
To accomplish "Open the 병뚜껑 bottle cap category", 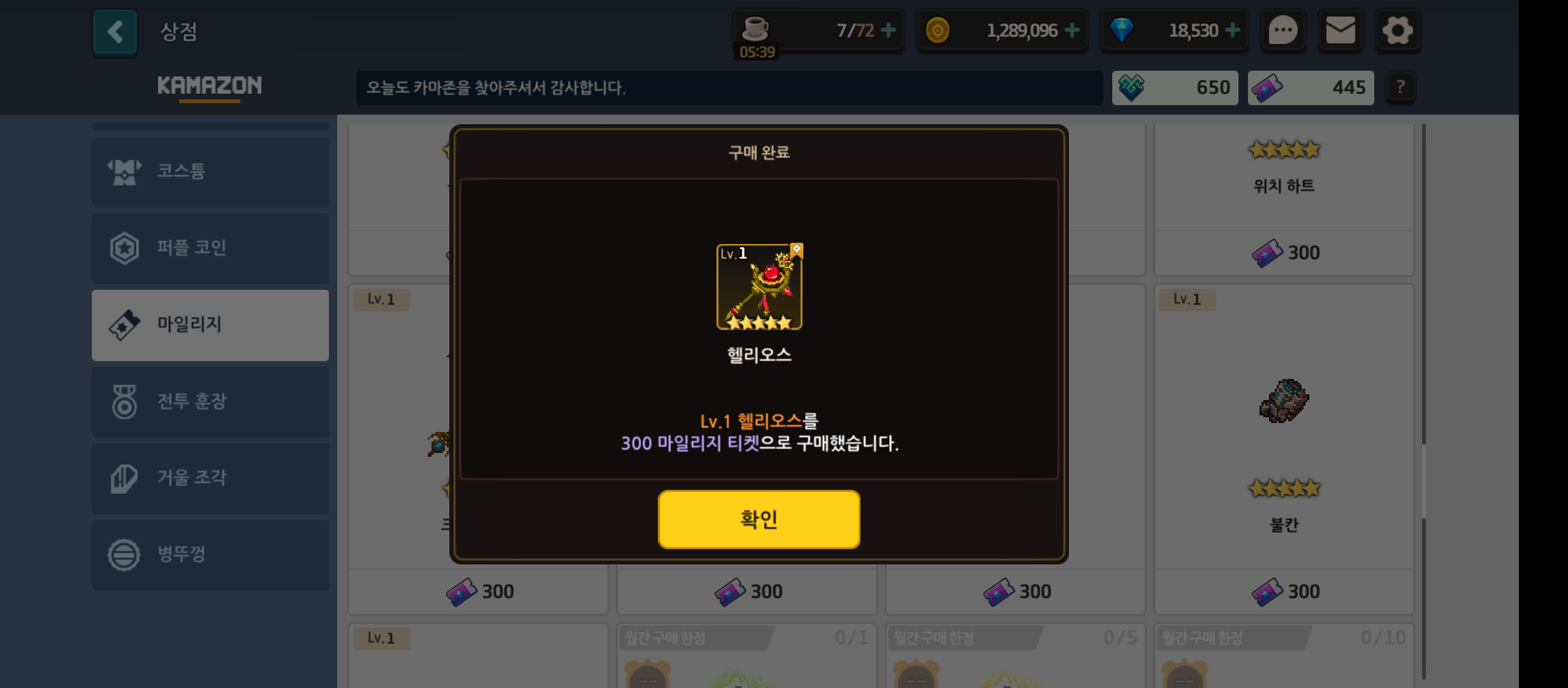I will 210,554.
